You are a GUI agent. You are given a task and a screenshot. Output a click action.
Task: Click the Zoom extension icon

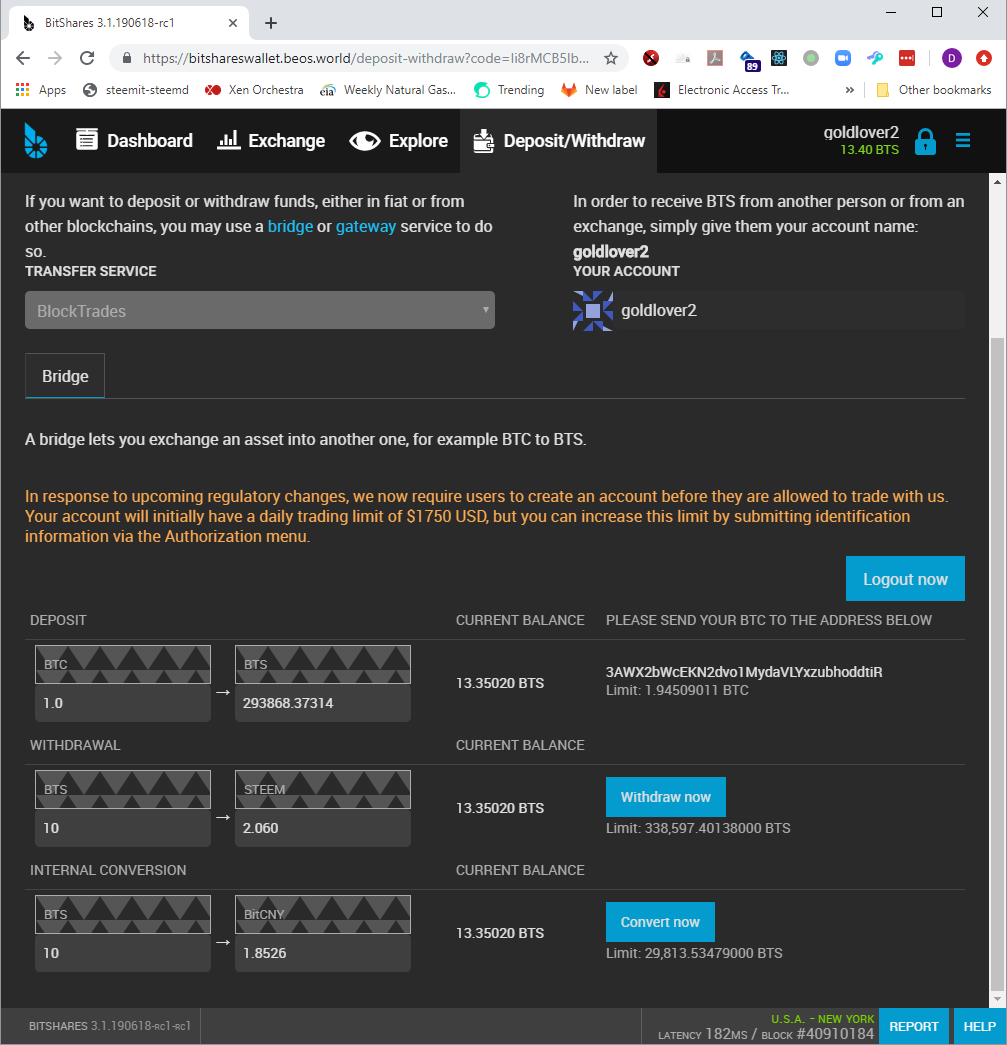(842, 58)
